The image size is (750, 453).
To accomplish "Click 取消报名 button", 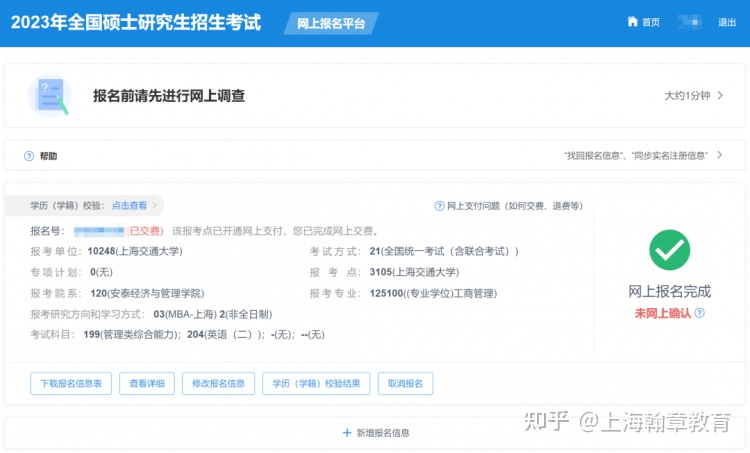I will [405, 384].
